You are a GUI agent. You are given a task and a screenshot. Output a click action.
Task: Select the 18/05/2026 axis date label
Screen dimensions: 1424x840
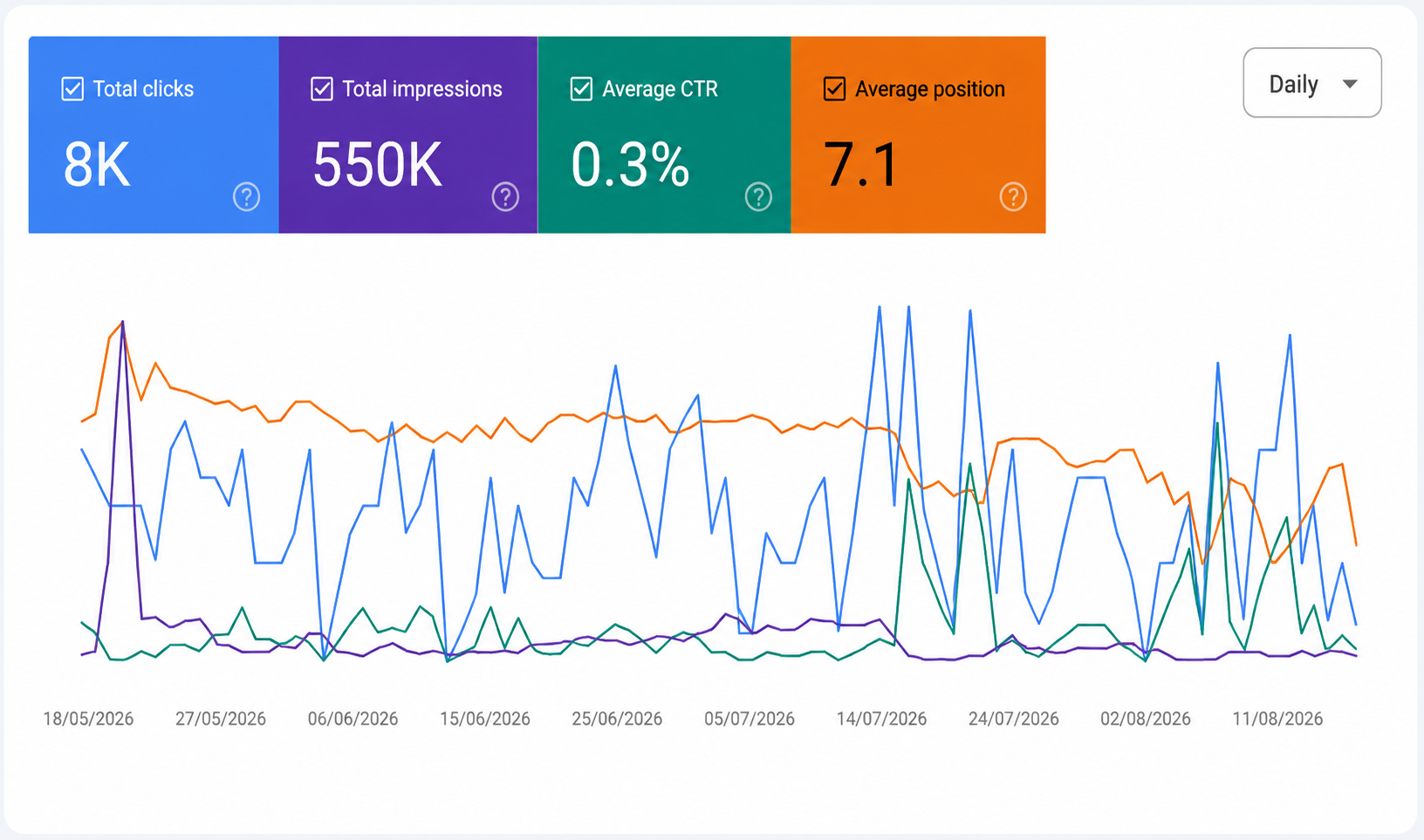click(x=88, y=719)
